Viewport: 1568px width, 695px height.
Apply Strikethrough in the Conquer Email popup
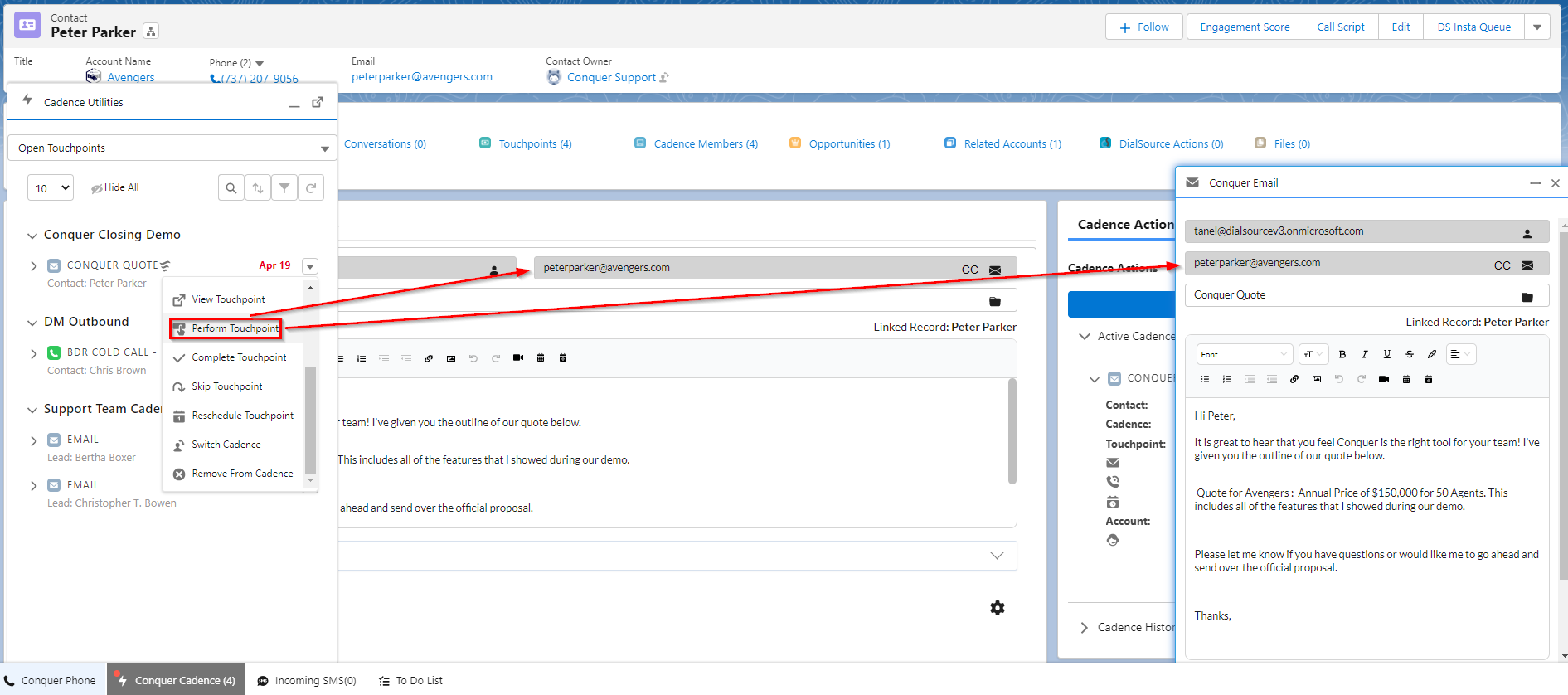pyautogui.click(x=1410, y=354)
